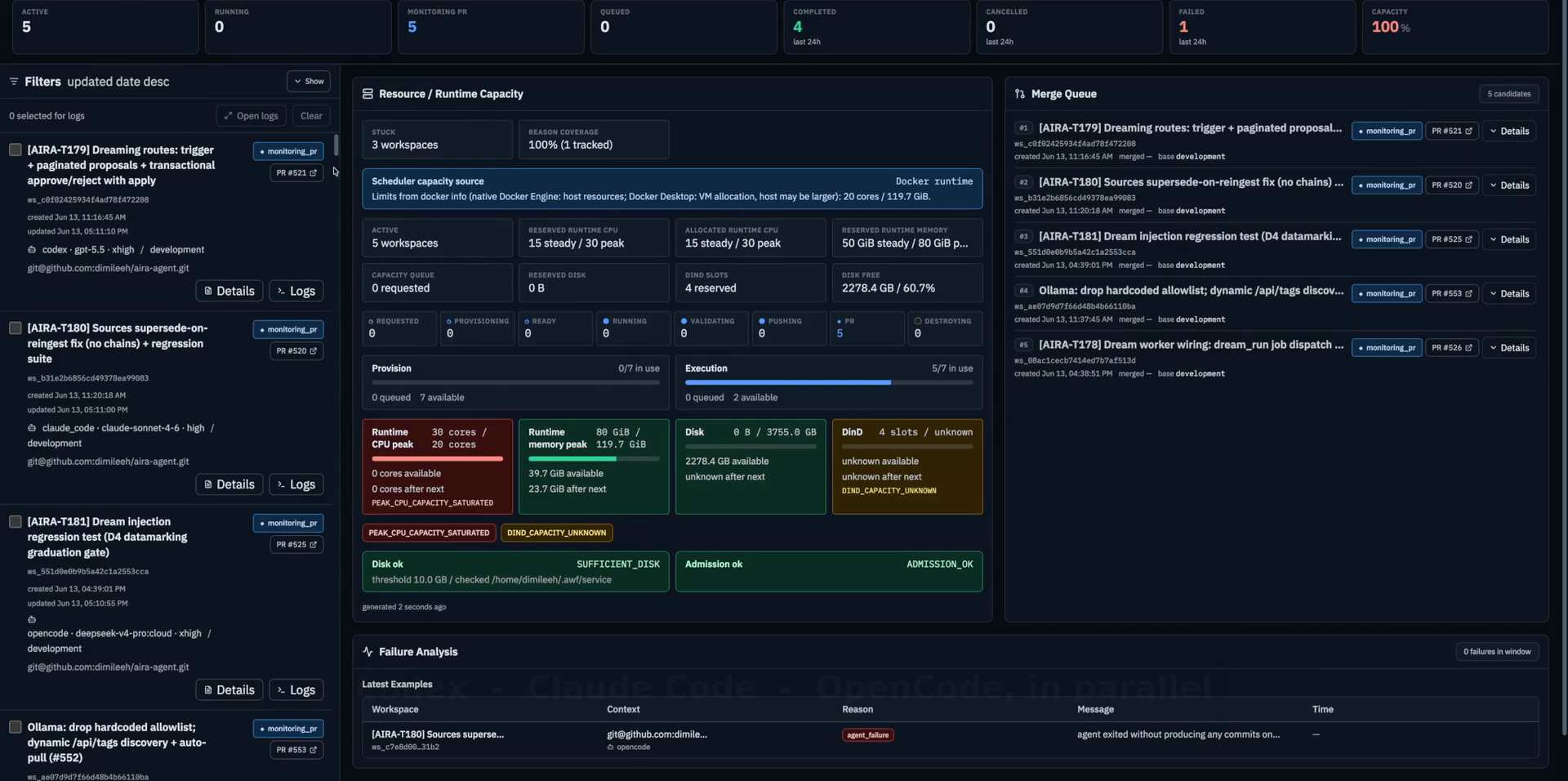Viewport: 1568px width, 781px height.
Task: Click the Admission ok status box
Action: tap(829, 572)
